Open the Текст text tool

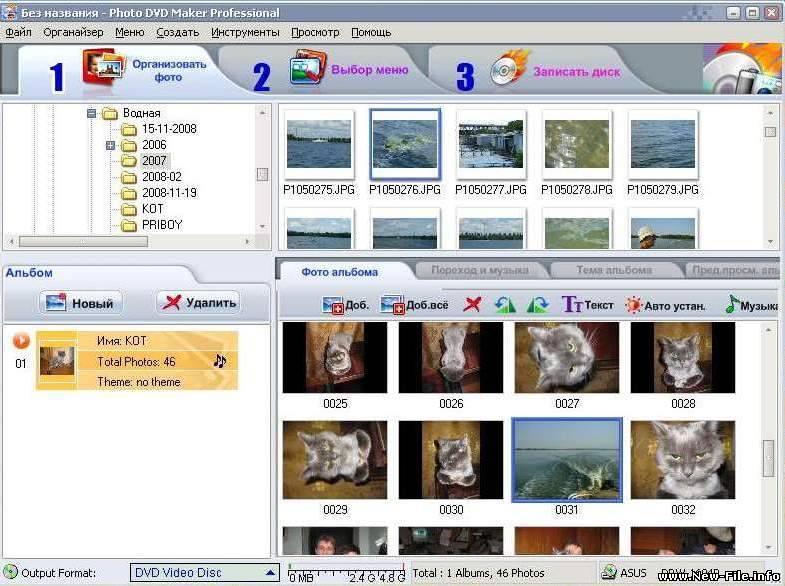[x=588, y=304]
